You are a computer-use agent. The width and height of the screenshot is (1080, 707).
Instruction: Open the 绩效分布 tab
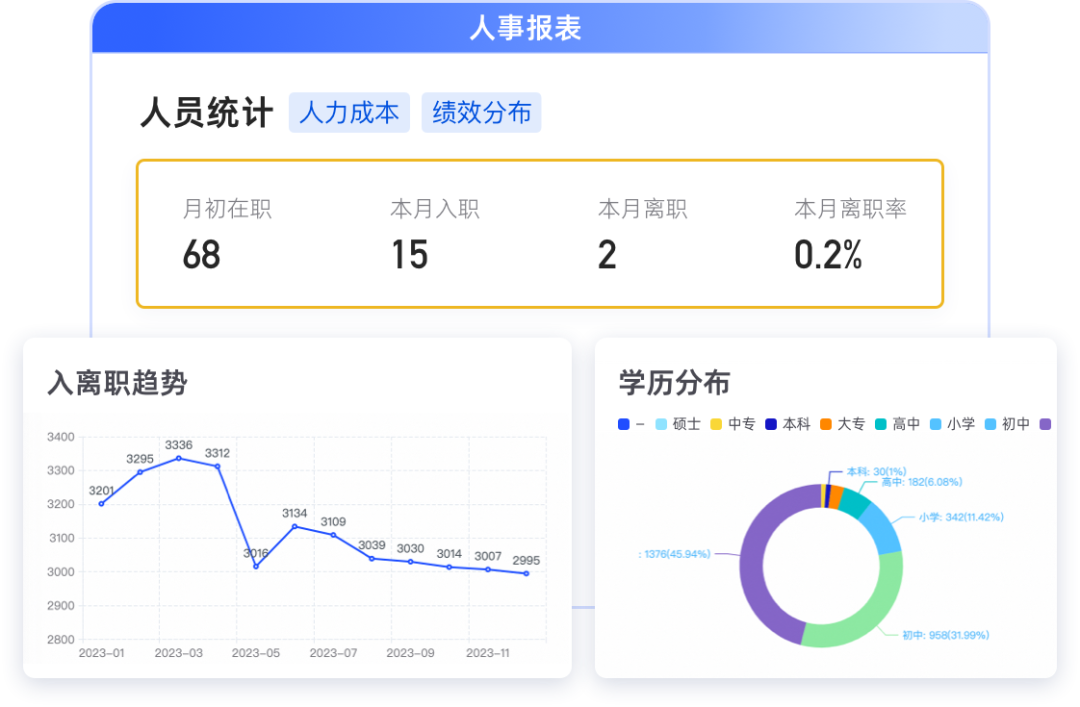(x=481, y=113)
